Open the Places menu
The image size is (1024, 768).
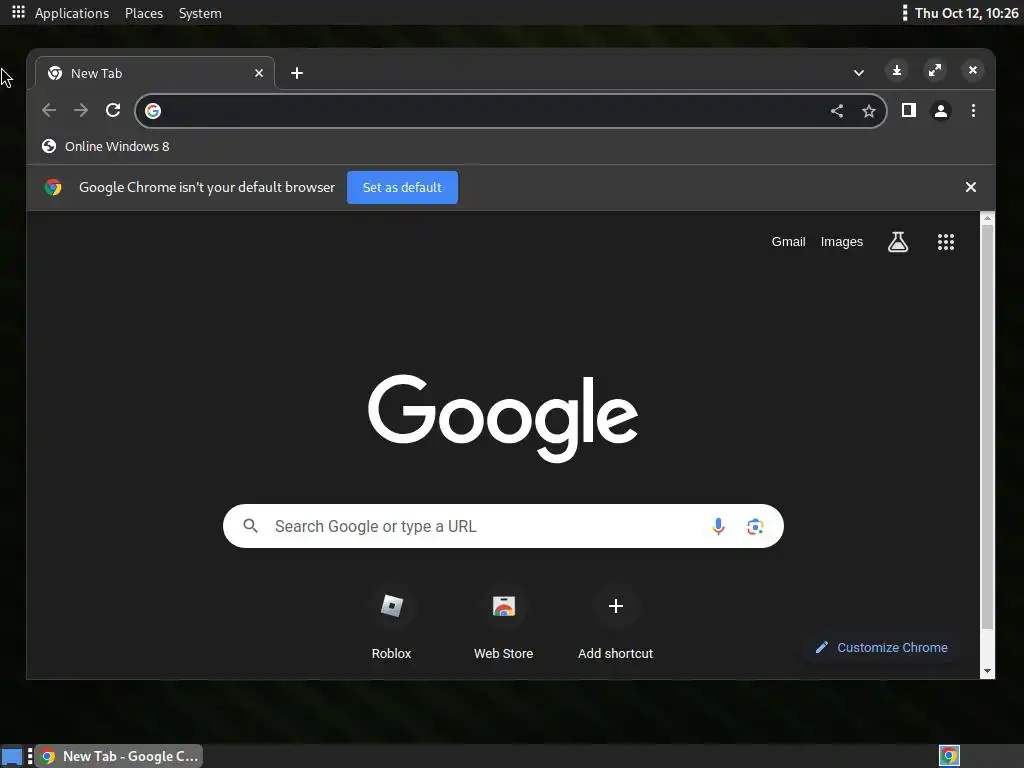tap(144, 13)
